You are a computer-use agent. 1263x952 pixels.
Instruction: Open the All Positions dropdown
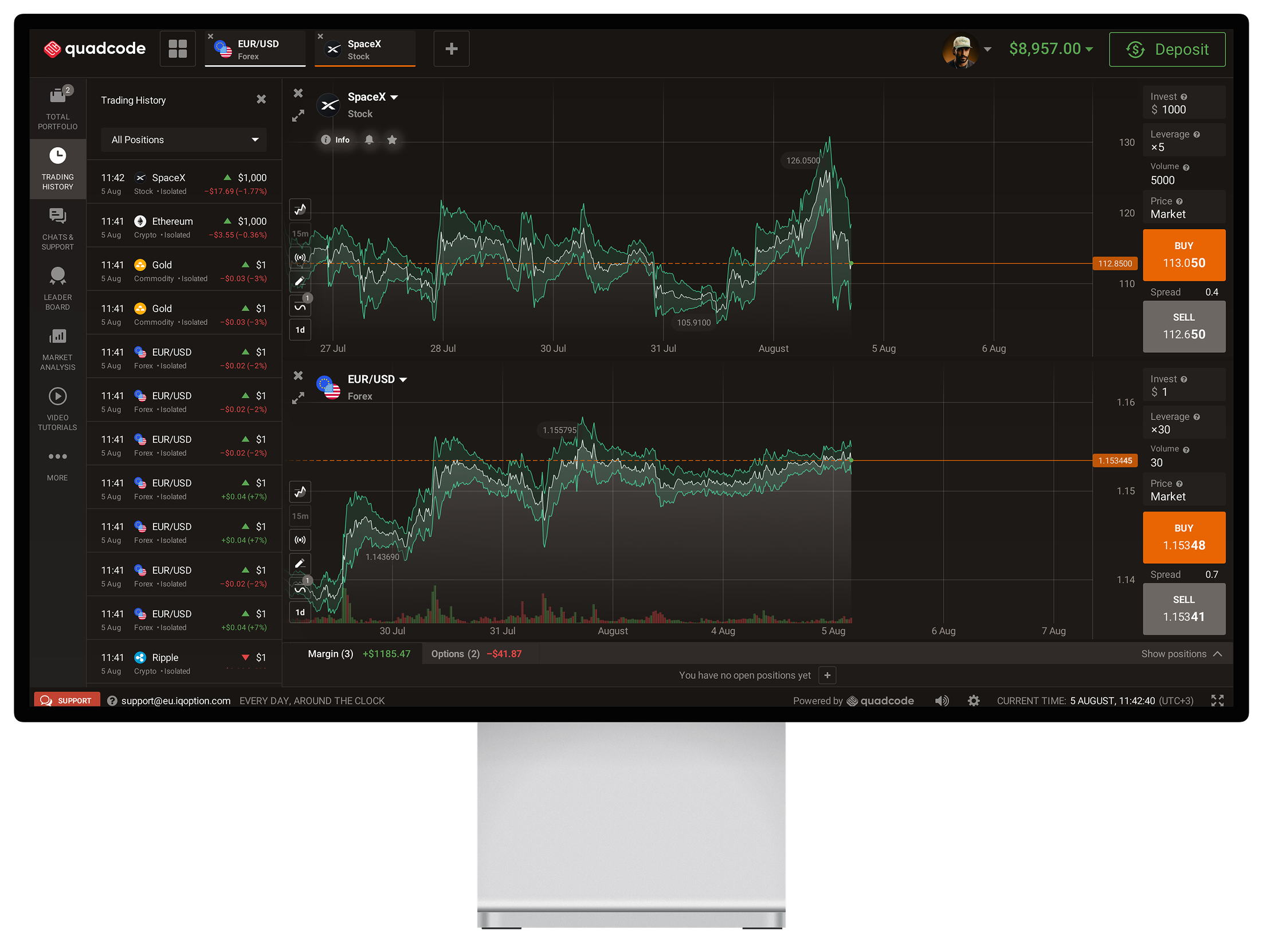[184, 140]
